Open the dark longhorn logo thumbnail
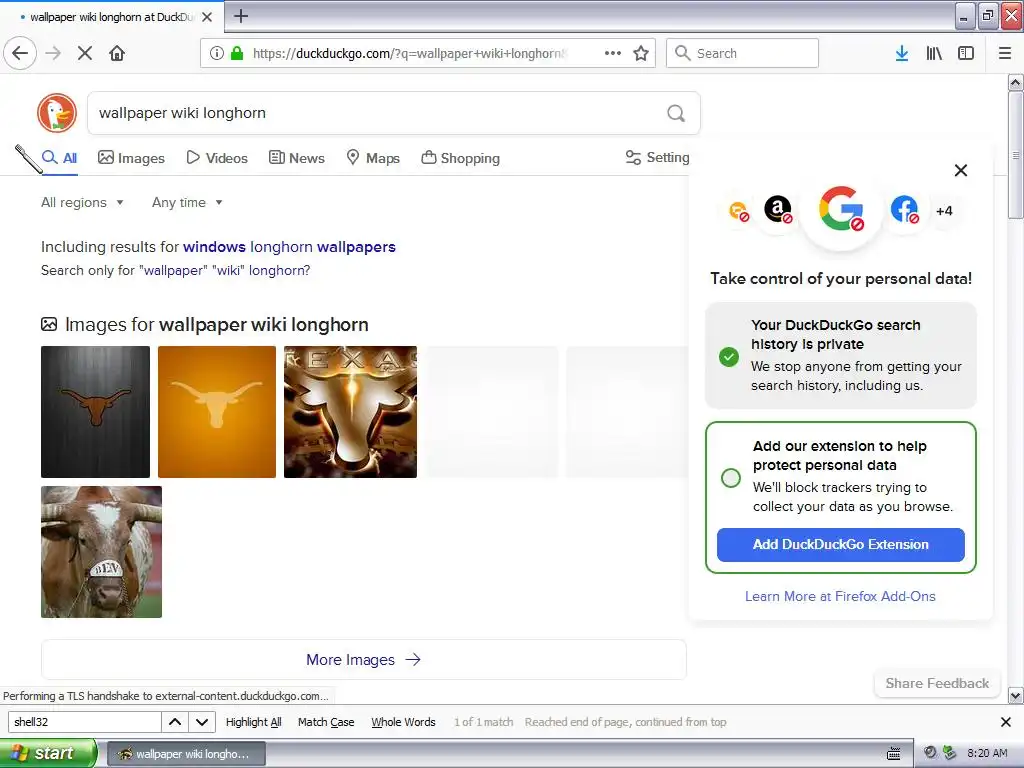 click(95, 412)
